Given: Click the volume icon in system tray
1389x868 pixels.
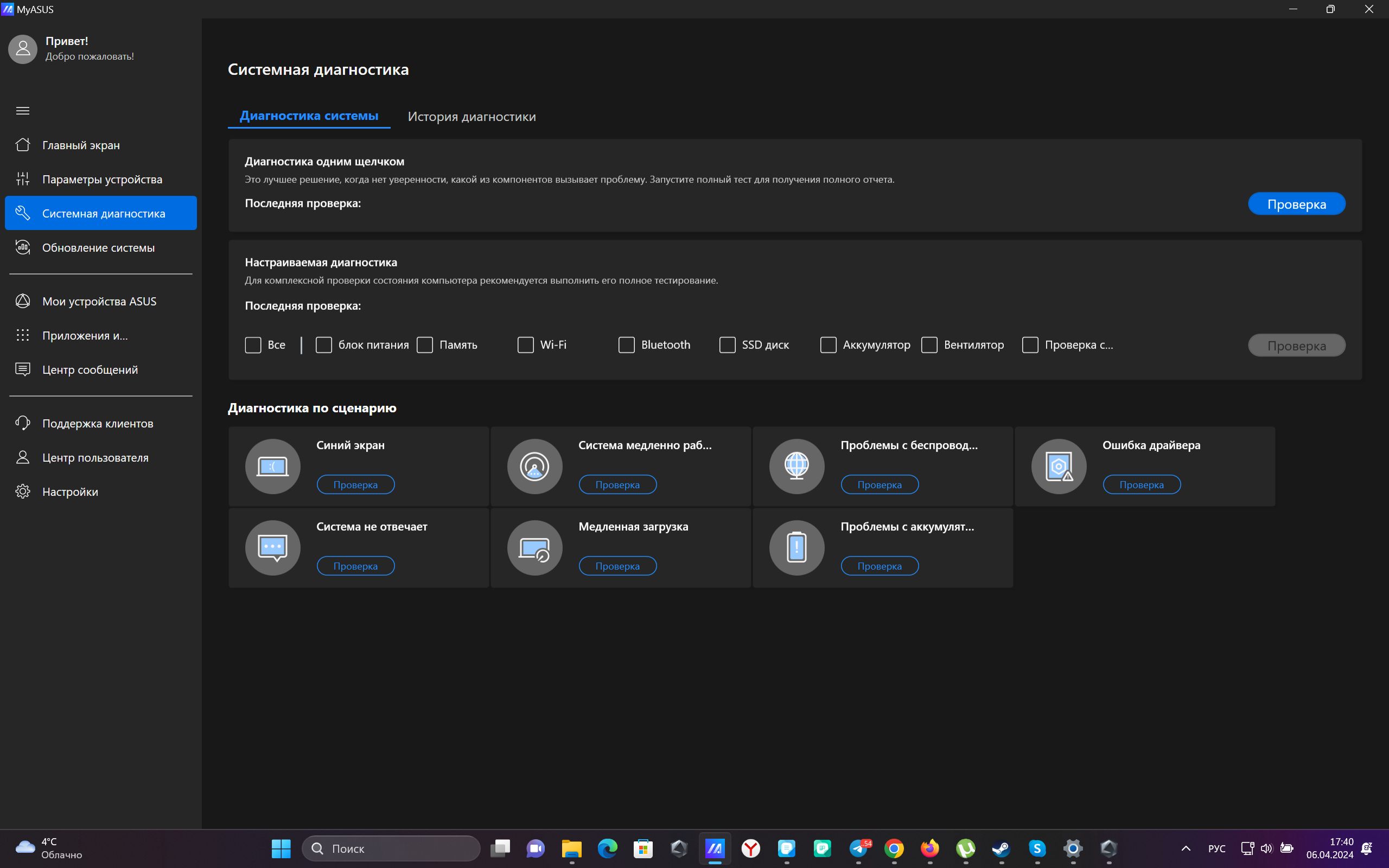Looking at the screenshot, I should coord(1267,848).
